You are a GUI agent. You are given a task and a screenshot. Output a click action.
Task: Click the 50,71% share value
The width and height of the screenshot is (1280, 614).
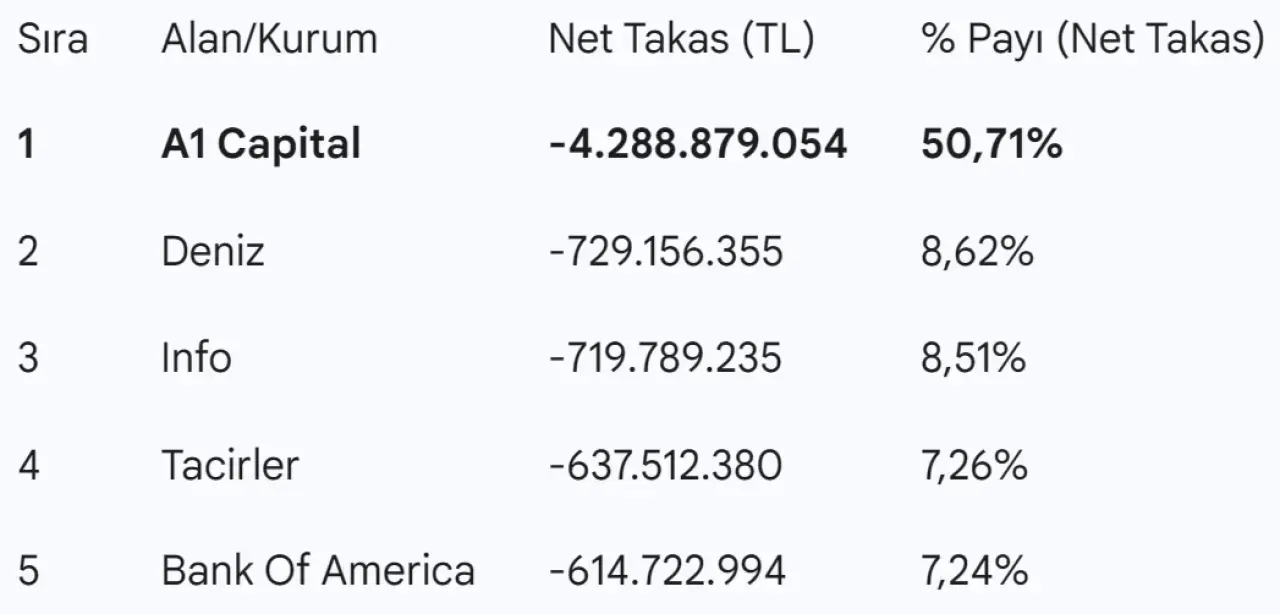click(x=991, y=145)
